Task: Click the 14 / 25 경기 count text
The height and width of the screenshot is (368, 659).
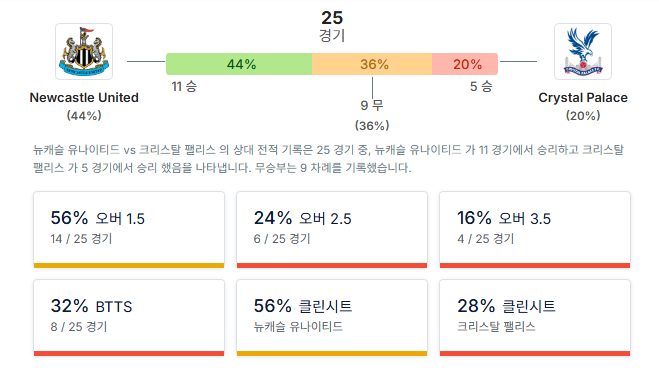Action: [82, 239]
